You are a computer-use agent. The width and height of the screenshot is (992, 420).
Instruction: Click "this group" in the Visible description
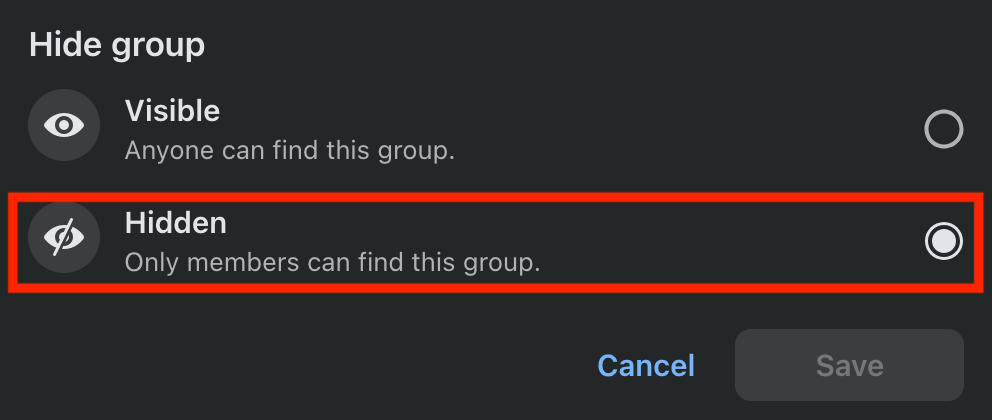click(x=396, y=151)
